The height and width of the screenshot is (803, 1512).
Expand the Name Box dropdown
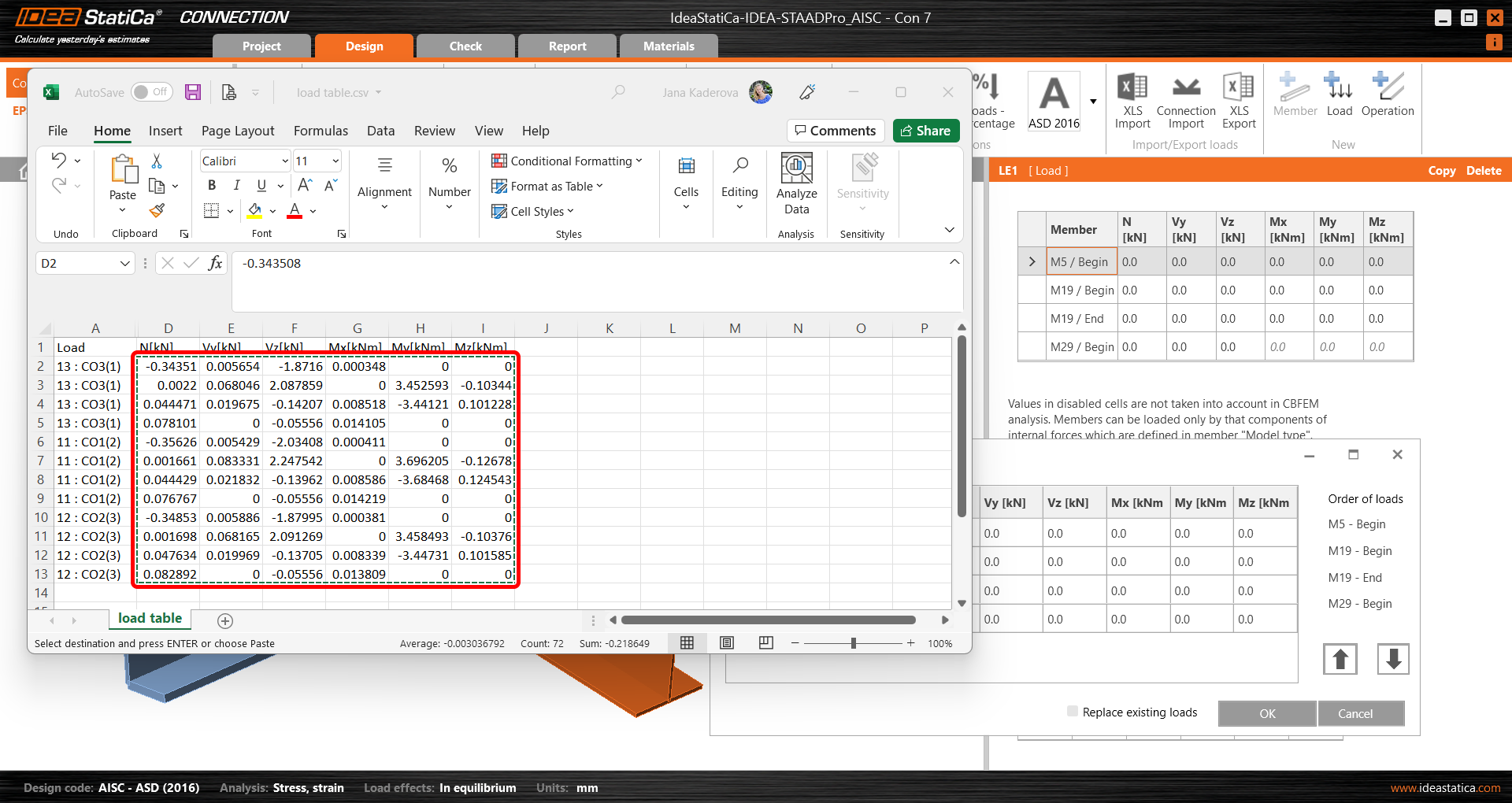(x=124, y=264)
